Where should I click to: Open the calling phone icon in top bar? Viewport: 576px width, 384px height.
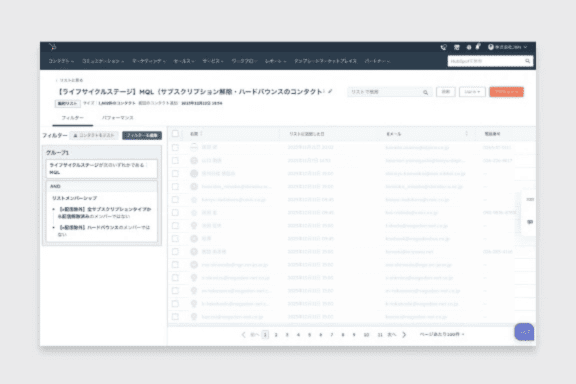(x=444, y=47)
